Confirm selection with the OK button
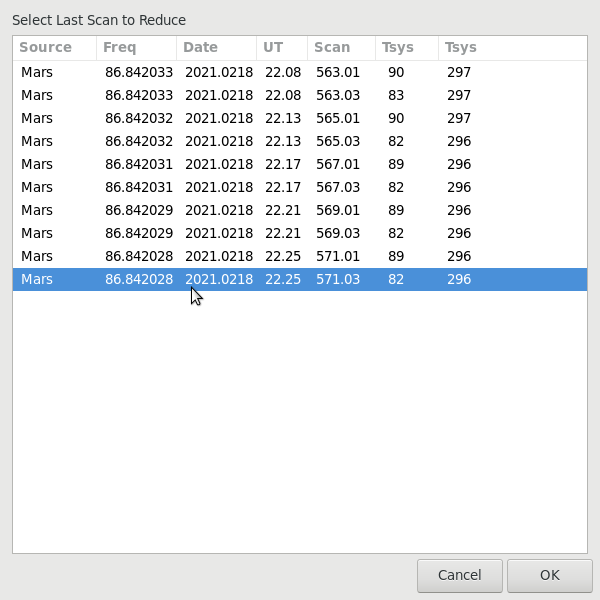Image resolution: width=600 pixels, height=600 pixels. pyautogui.click(x=549, y=575)
